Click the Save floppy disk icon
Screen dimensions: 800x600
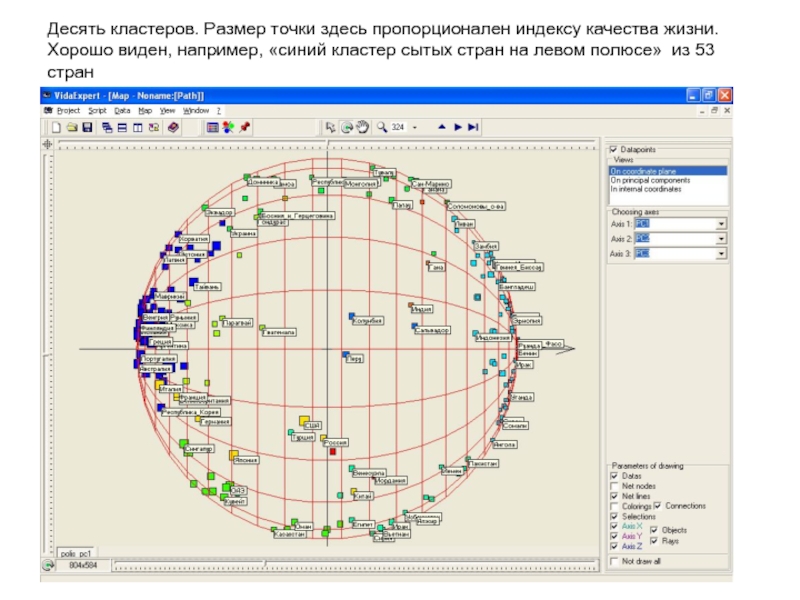pos(86,128)
